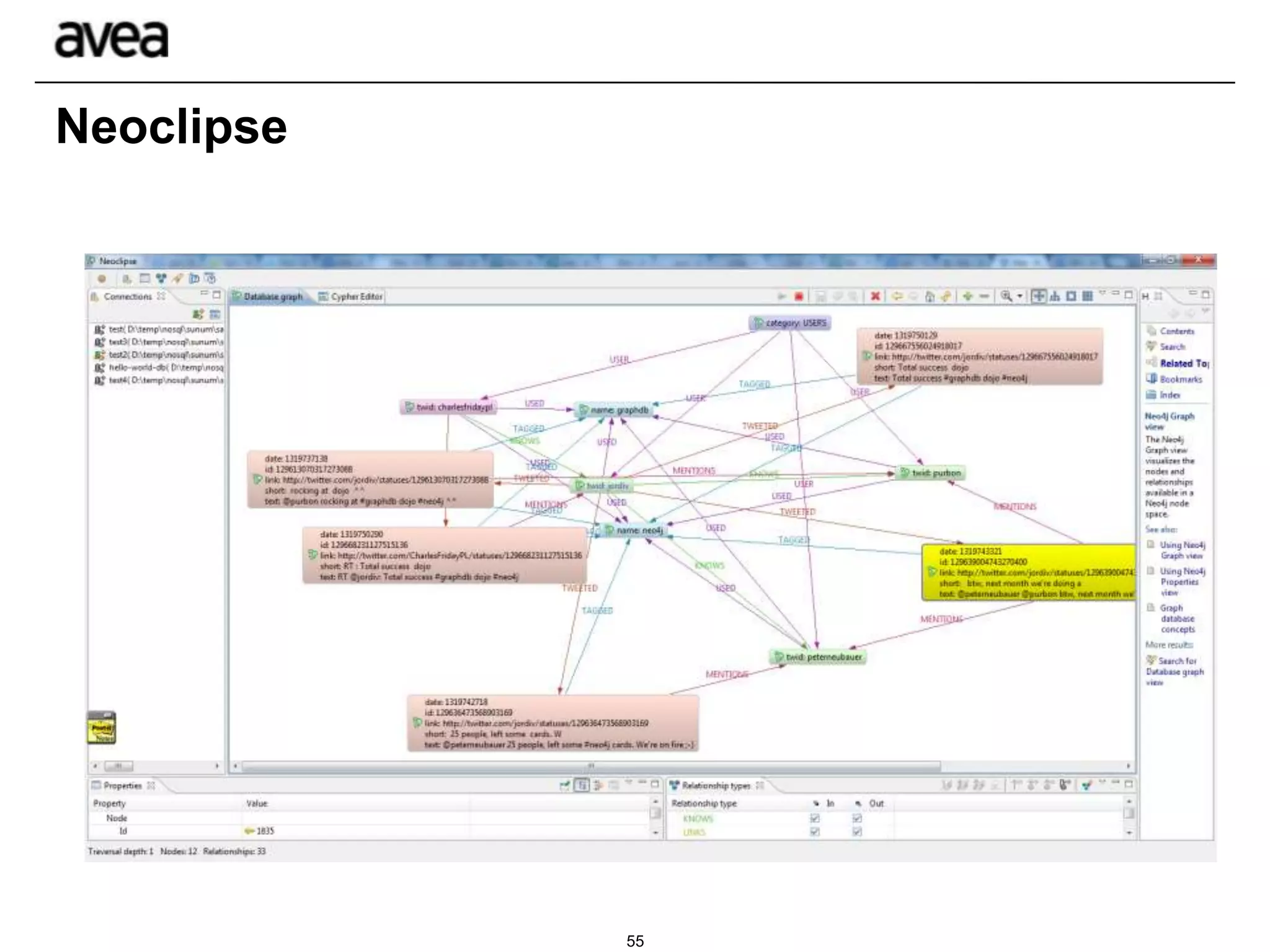Click the home node icon in graph toolbar
The width and height of the screenshot is (1270, 952).
click(930, 296)
